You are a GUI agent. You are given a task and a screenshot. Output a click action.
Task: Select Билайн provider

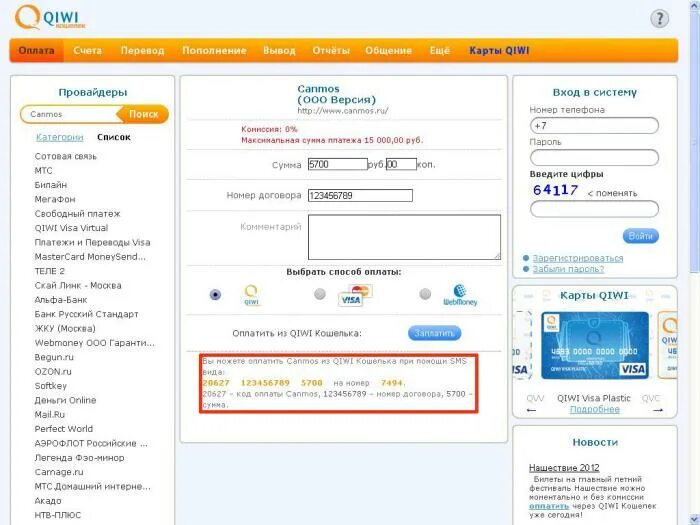point(51,185)
